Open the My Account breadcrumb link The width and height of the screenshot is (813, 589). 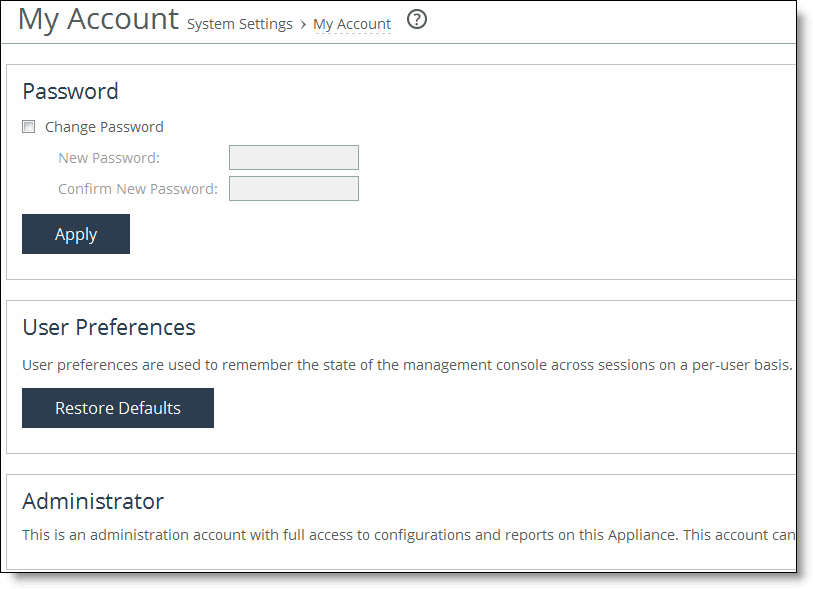tap(352, 24)
